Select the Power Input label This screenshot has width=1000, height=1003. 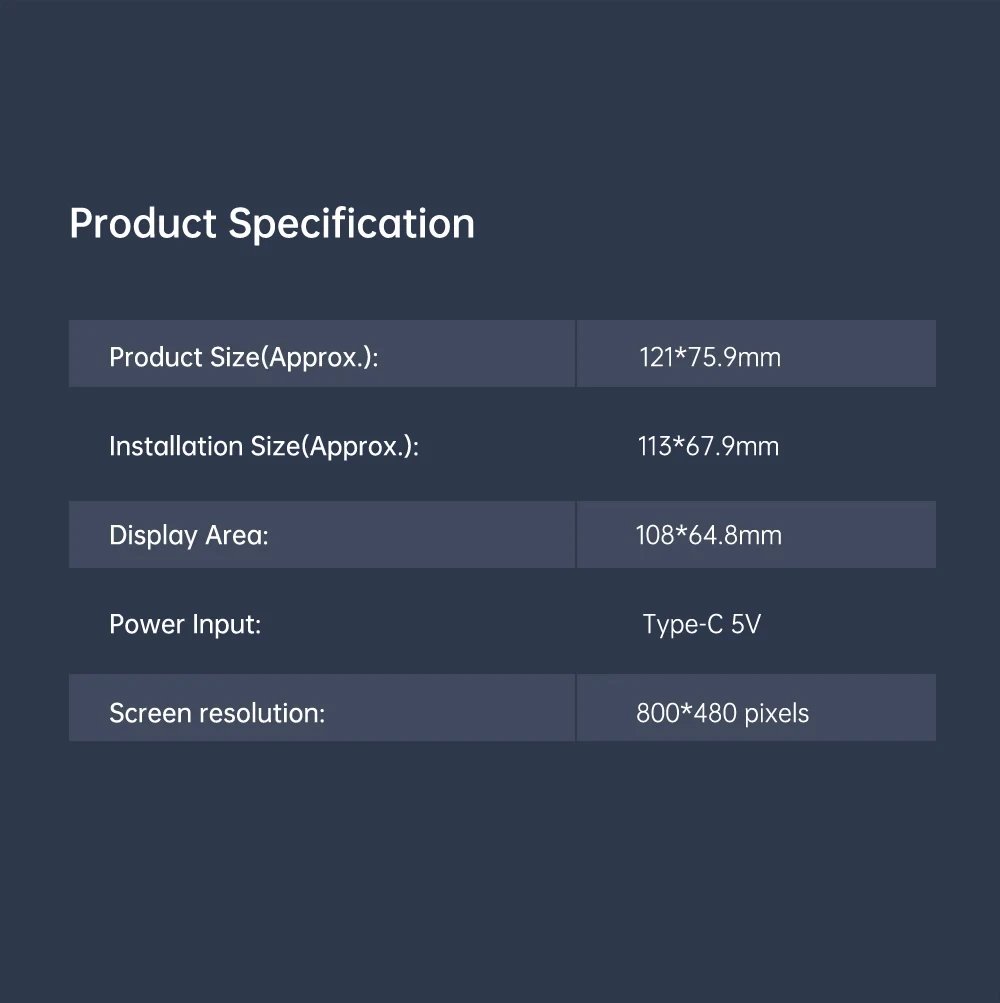[x=185, y=624]
